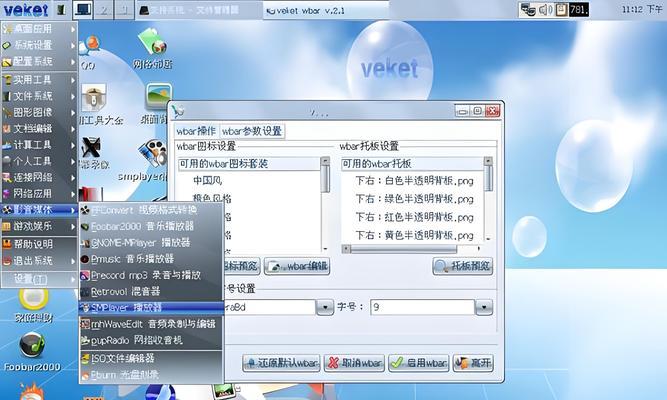Viewport: 667px width, 400px height.
Task: Open the 配置系统 menu entry
Action: click(39, 62)
